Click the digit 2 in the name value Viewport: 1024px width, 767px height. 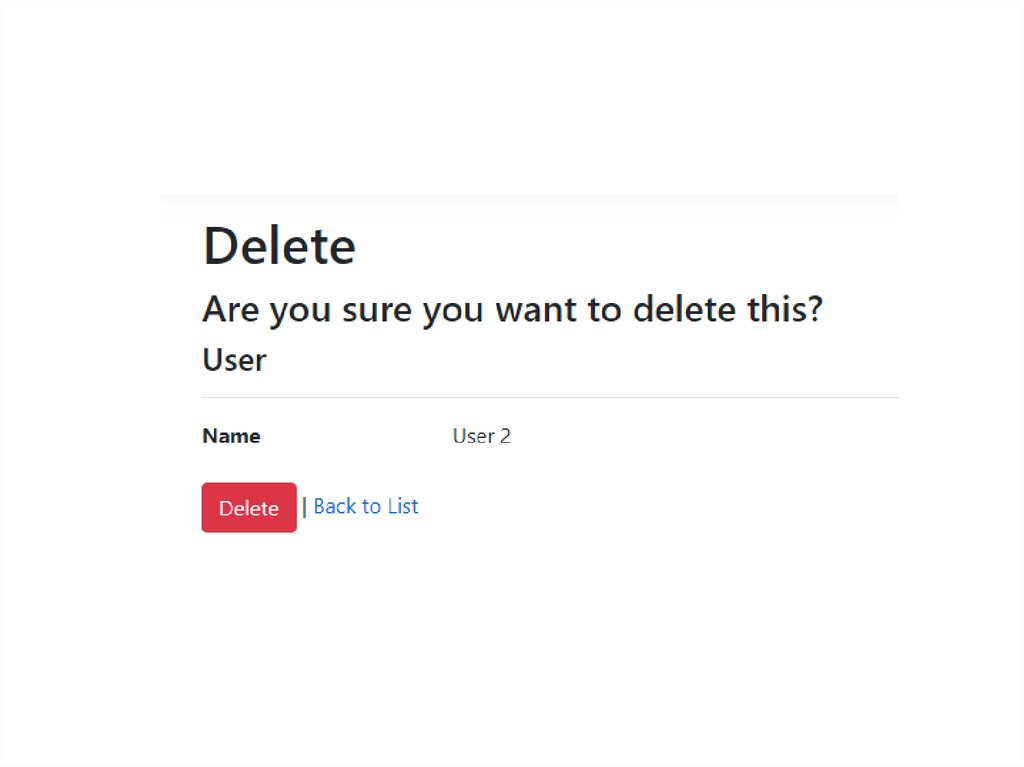point(505,436)
